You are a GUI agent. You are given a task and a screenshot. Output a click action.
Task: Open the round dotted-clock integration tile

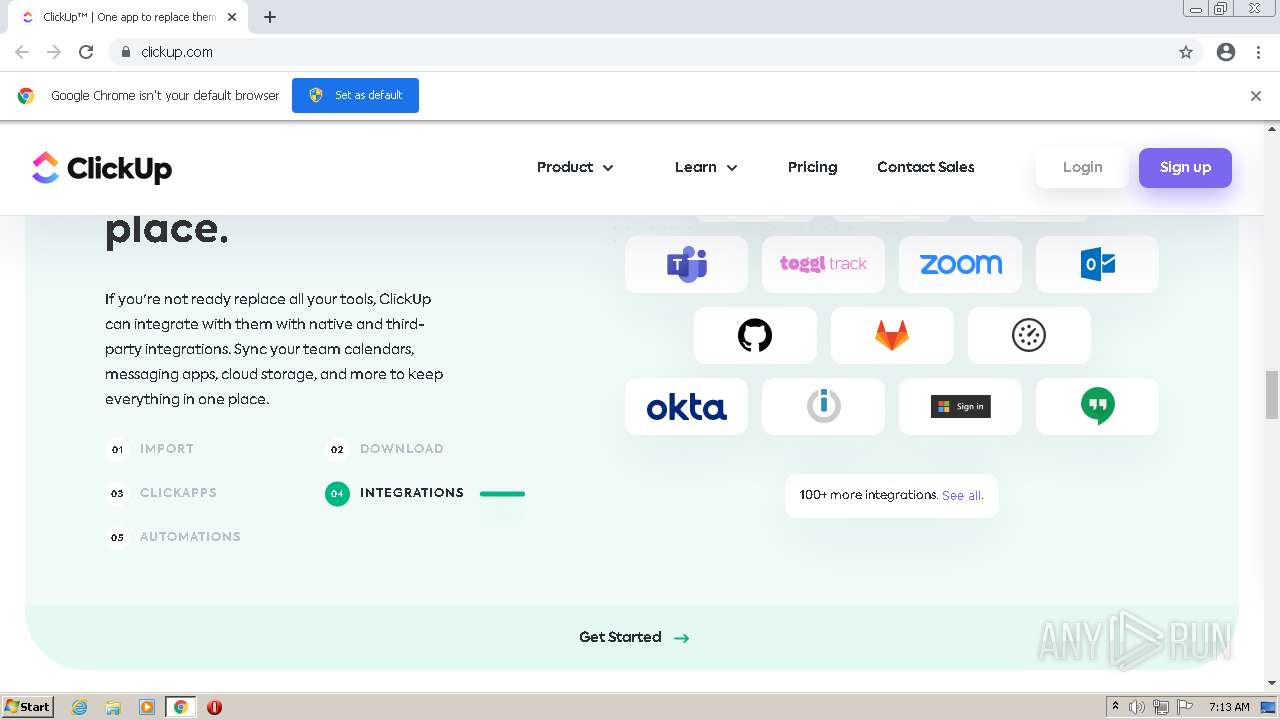click(x=1029, y=335)
